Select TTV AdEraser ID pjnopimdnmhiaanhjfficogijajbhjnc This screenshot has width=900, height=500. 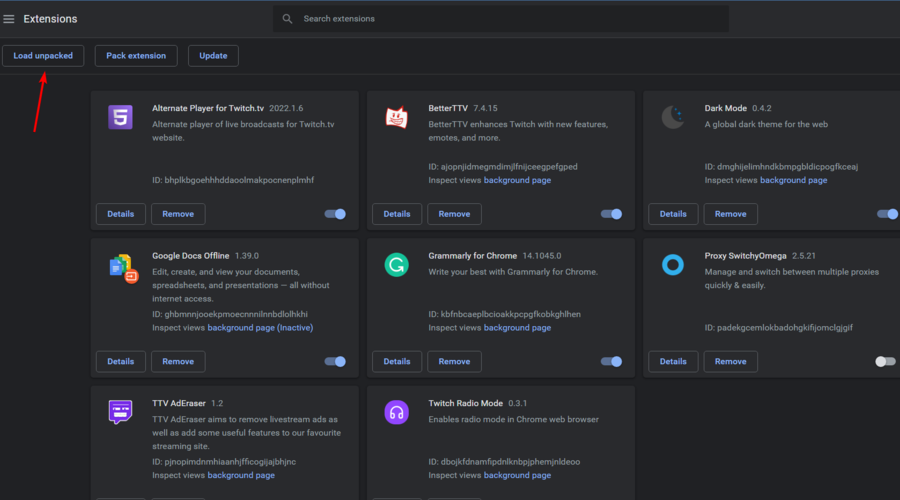click(224, 462)
